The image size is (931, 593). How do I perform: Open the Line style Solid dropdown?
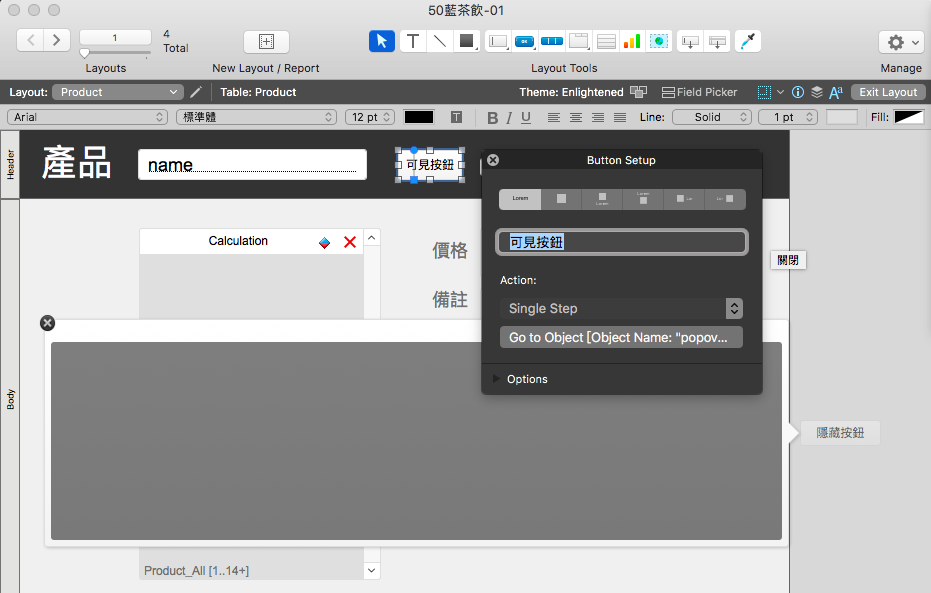pyautogui.click(x=712, y=117)
